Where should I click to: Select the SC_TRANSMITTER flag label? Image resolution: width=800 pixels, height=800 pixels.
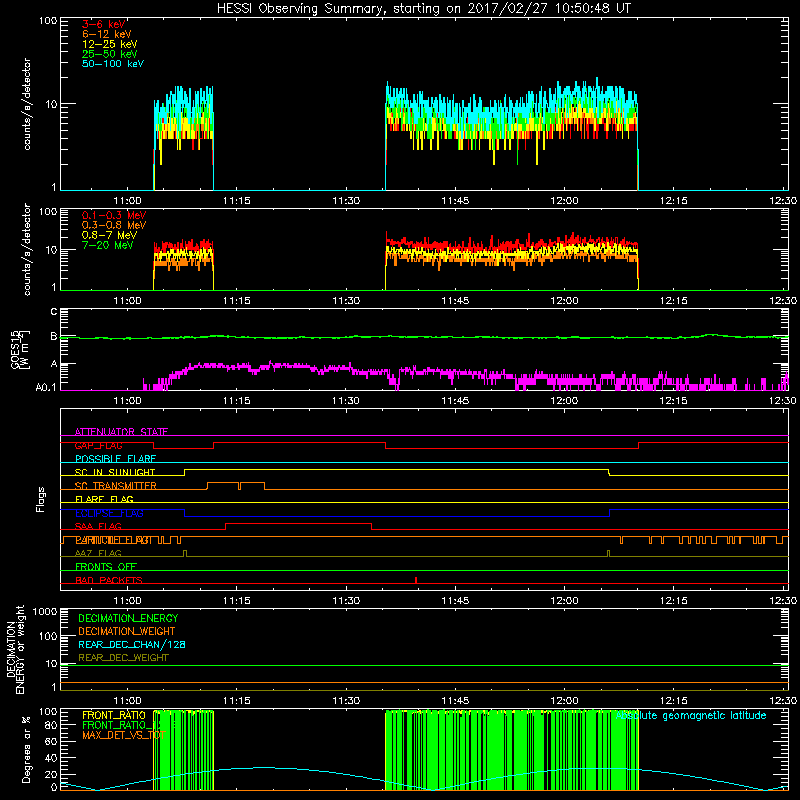116,486
